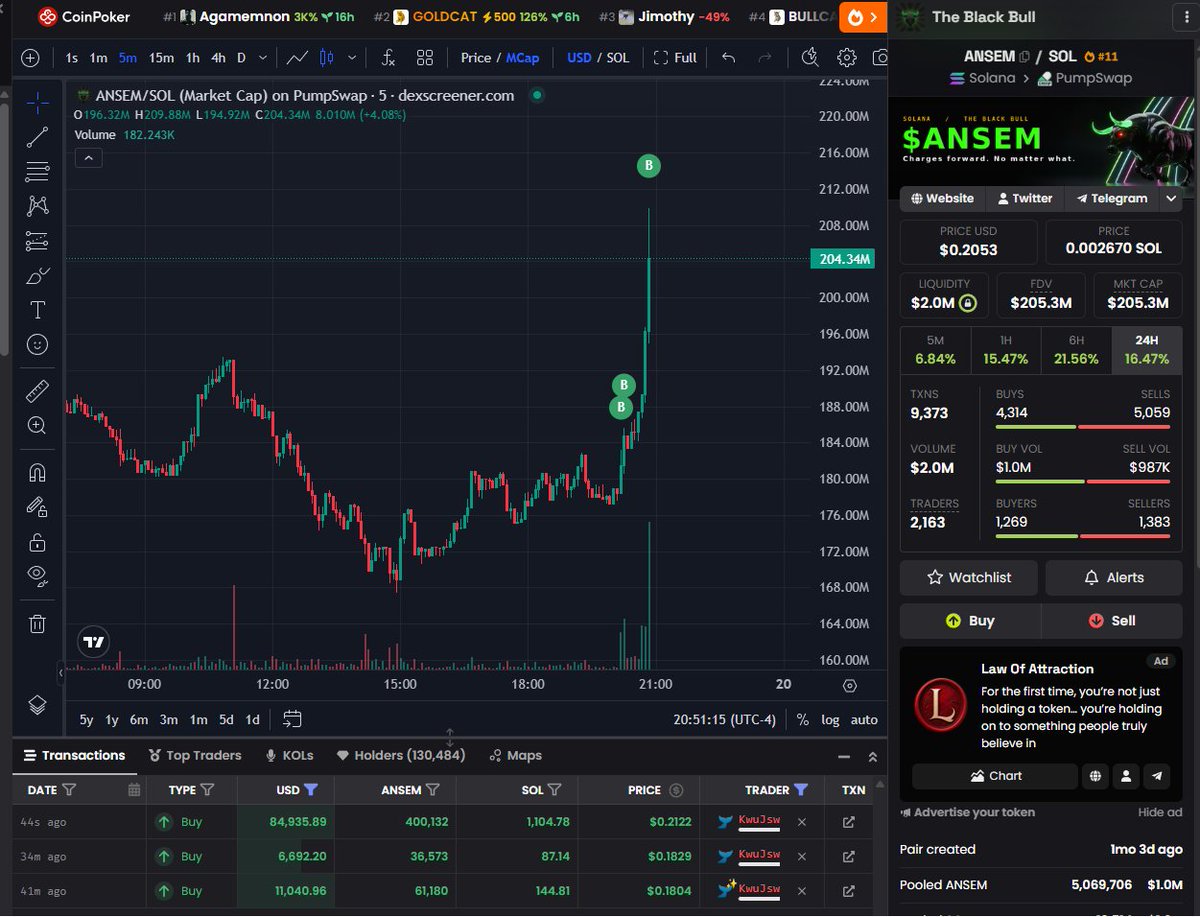
Task: Click the green Buy button
Action: point(970,620)
